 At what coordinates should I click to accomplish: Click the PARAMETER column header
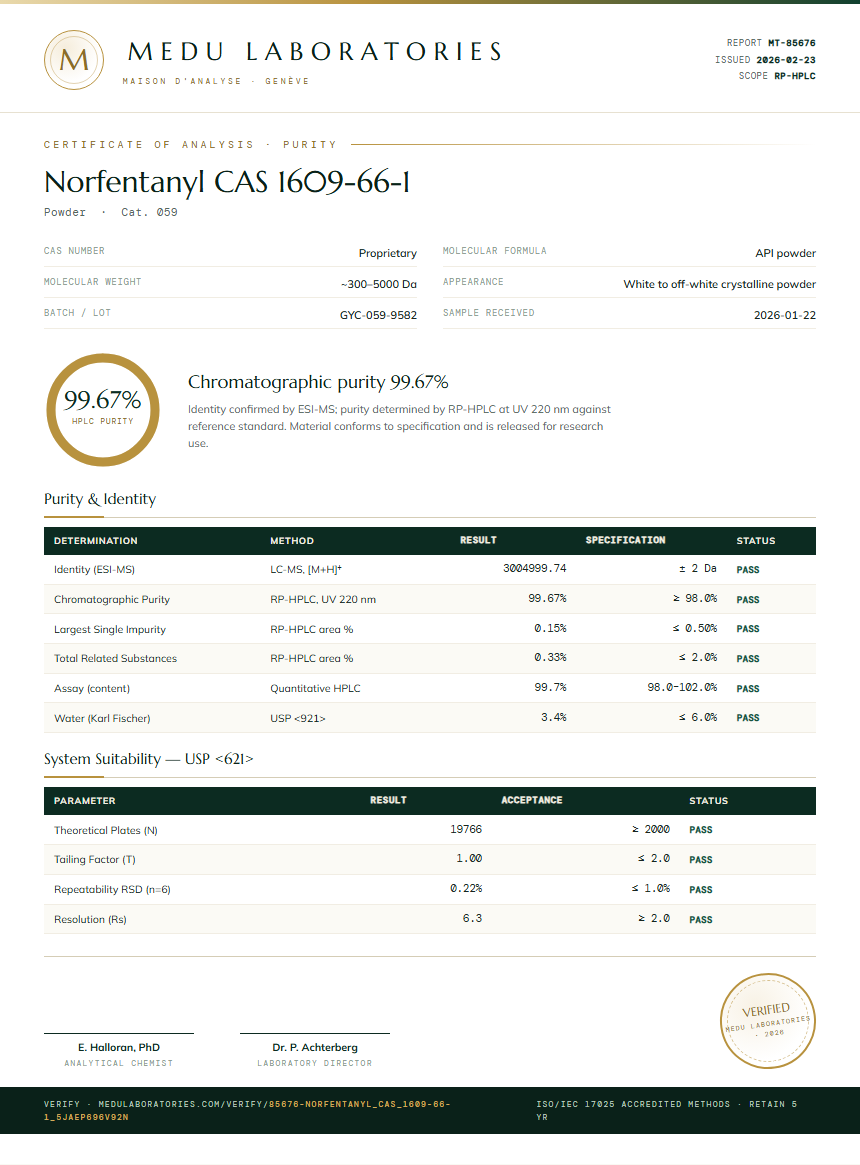pyautogui.click(x=85, y=801)
